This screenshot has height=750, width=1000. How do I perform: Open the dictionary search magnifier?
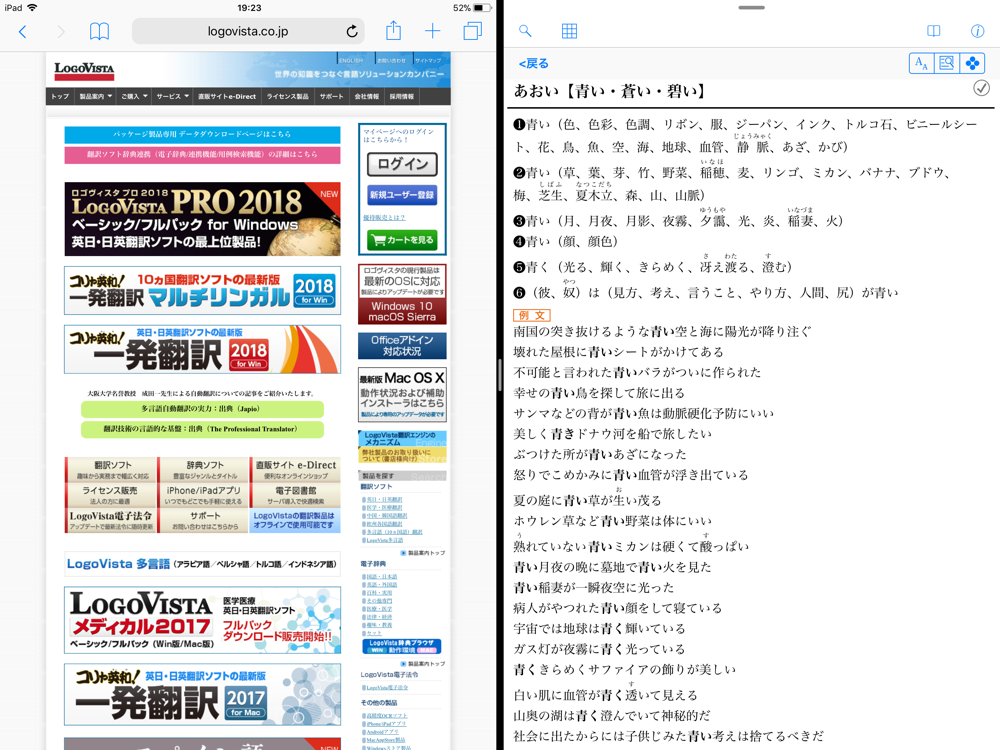click(x=525, y=31)
